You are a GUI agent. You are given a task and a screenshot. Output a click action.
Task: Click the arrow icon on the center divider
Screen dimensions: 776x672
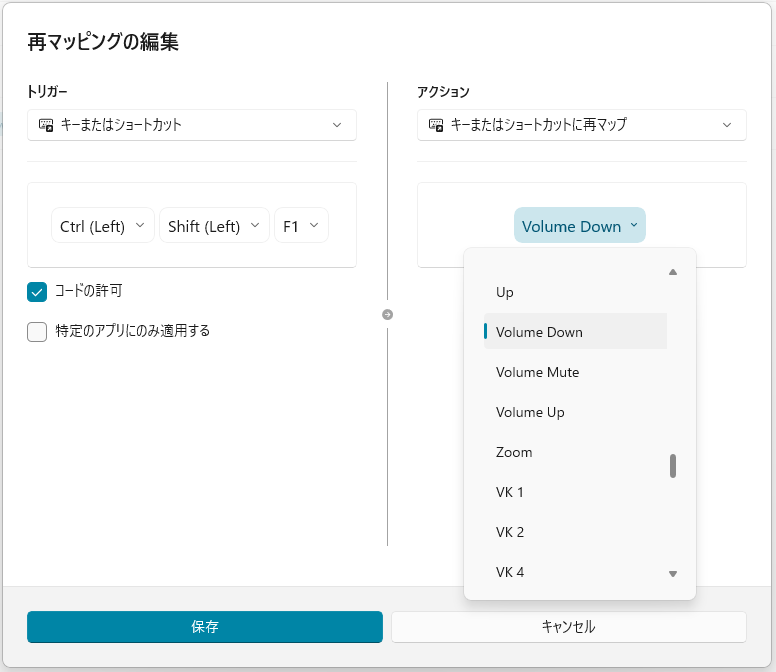388,315
